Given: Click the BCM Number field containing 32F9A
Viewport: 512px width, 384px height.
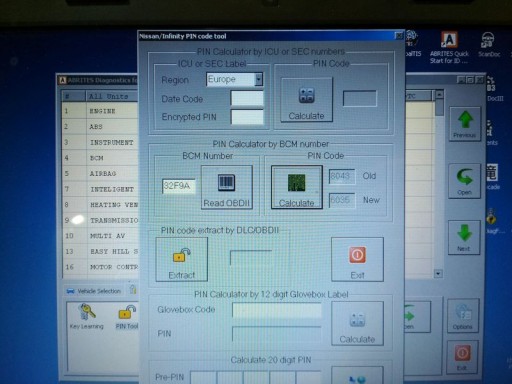Looking at the screenshot, I should (179, 186).
